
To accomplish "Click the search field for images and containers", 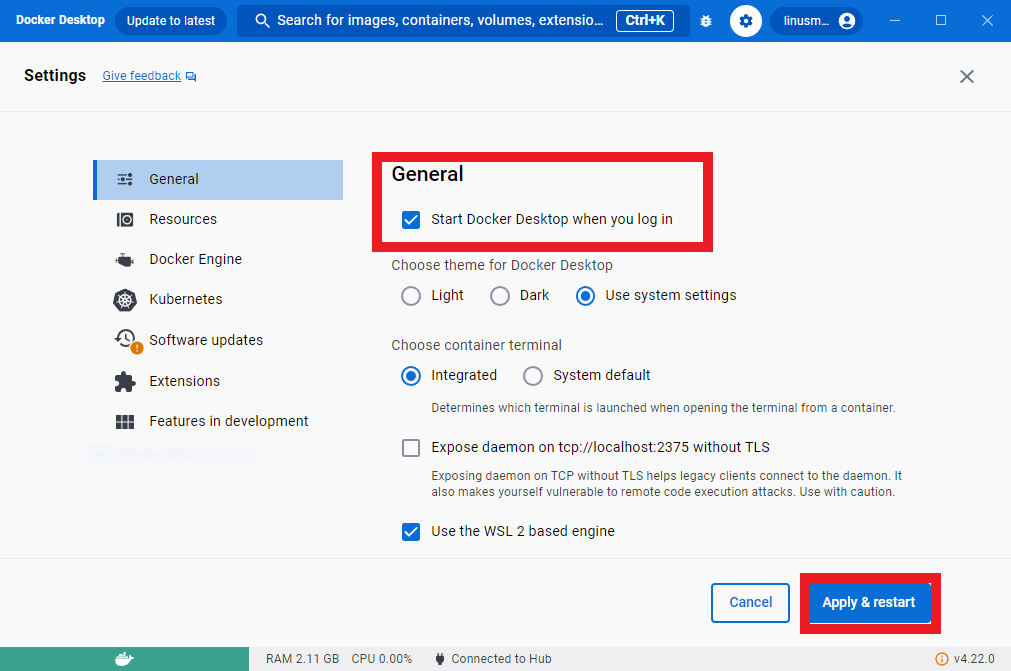I will click(463, 21).
